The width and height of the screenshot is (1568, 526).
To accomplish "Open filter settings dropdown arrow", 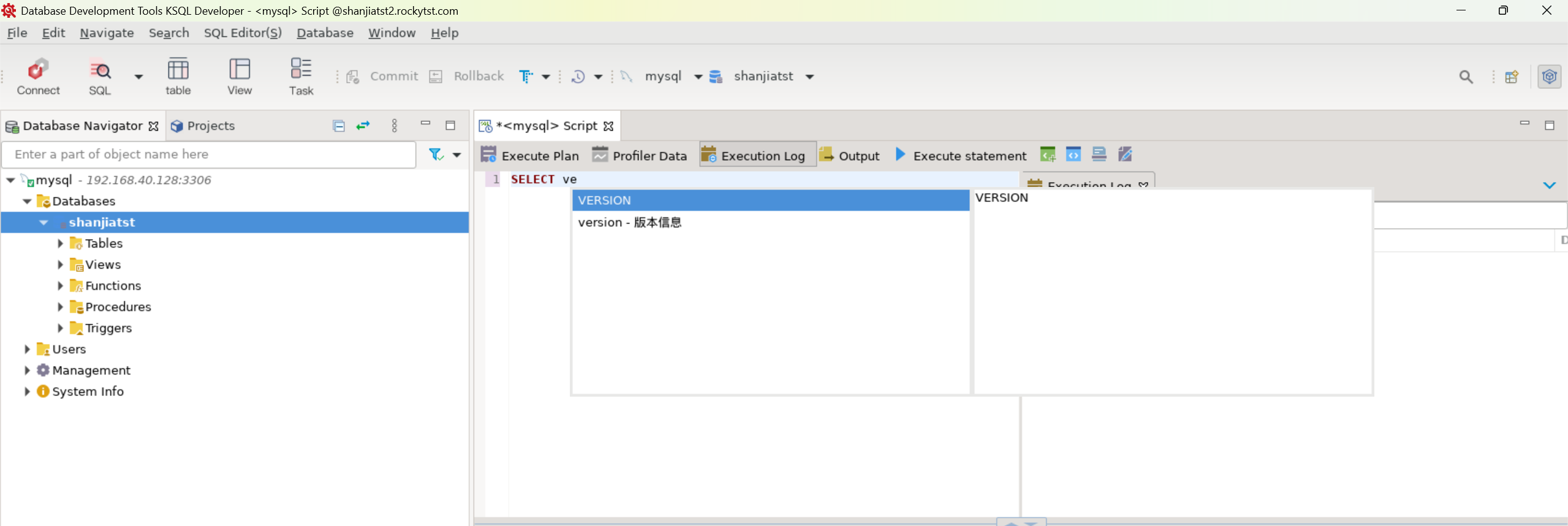I will (x=456, y=155).
